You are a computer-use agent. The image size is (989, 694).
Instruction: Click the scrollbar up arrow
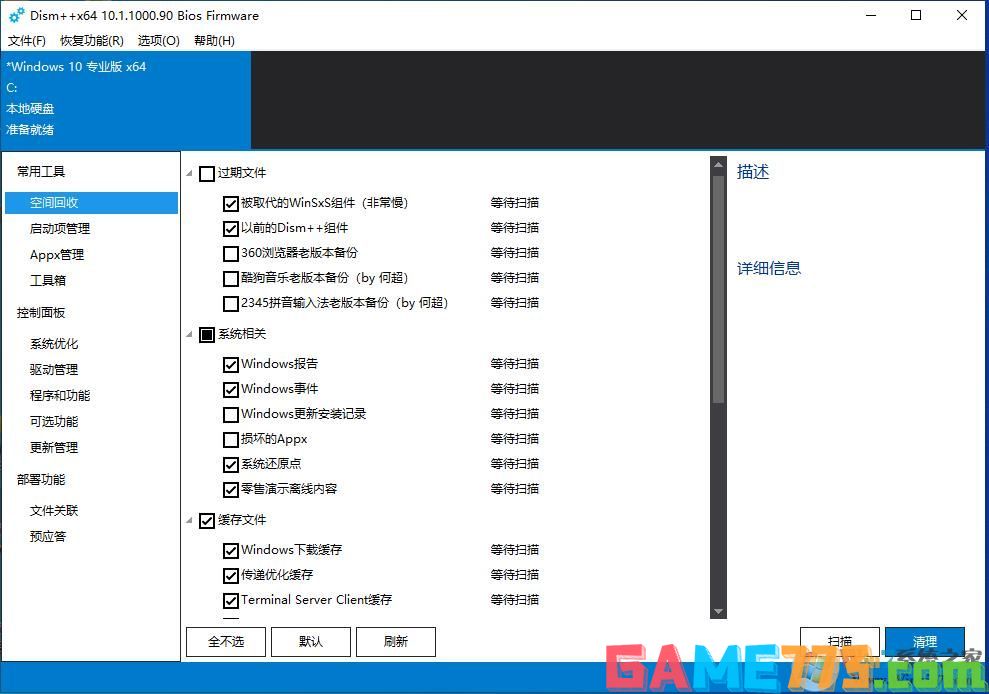click(x=718, y=165)
